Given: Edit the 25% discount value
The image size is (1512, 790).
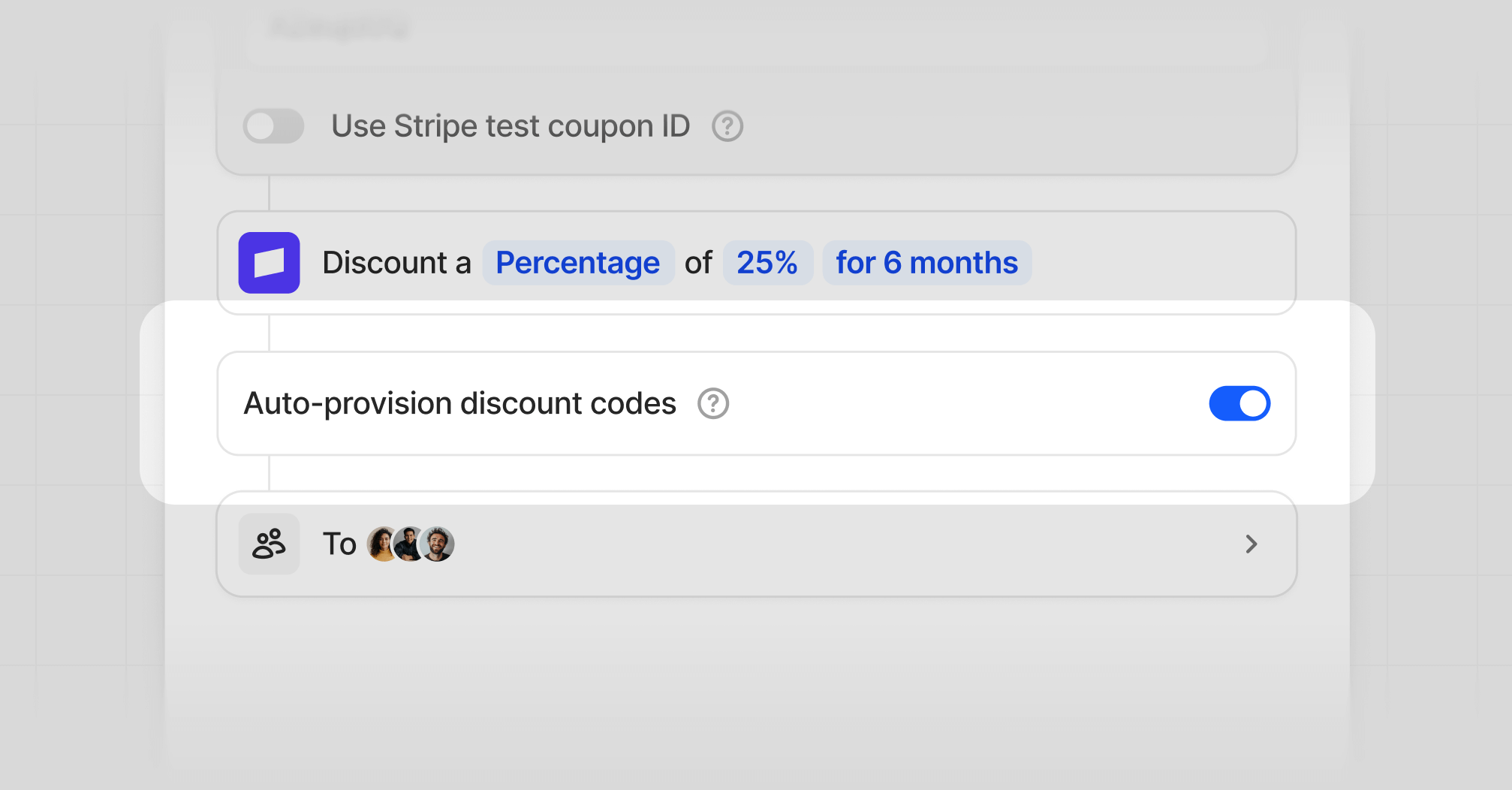Looking at the screenshot, I should [x=767, y=263].
